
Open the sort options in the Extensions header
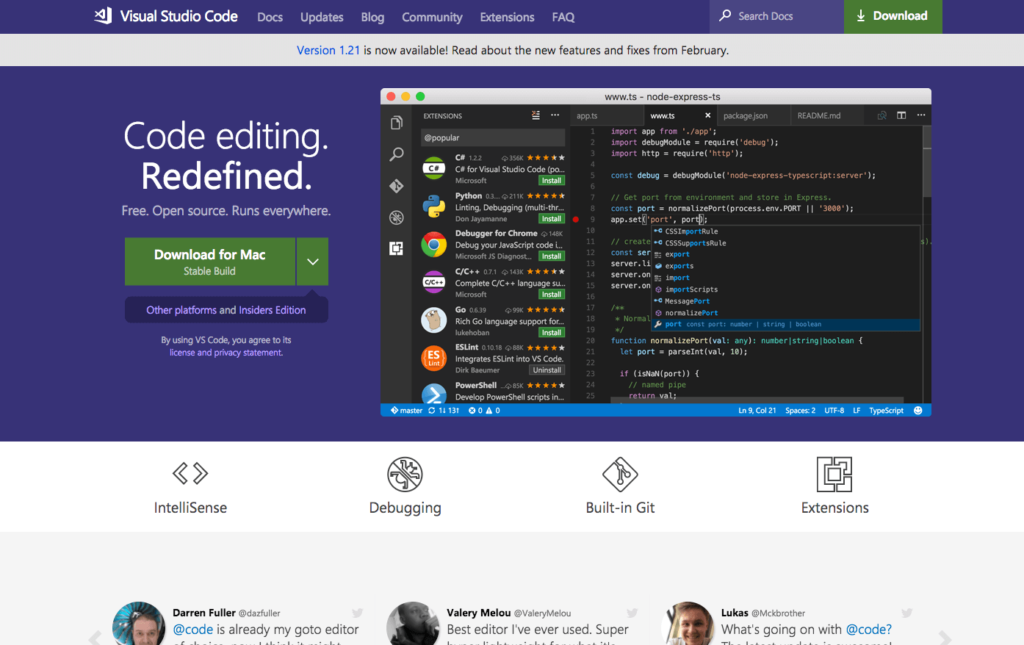[x=535, y=115]
